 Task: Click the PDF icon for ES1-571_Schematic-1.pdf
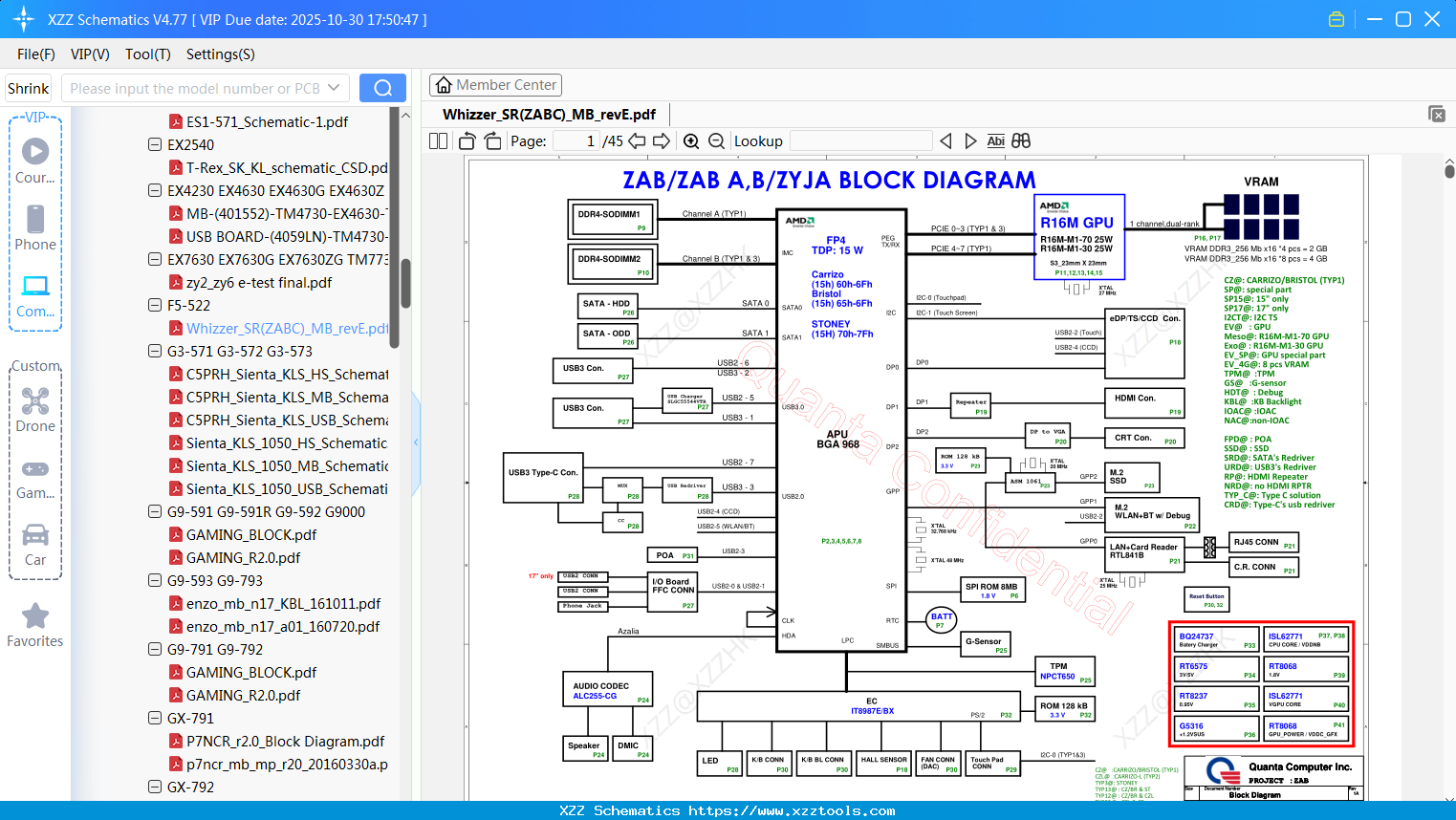pos(176,121)
